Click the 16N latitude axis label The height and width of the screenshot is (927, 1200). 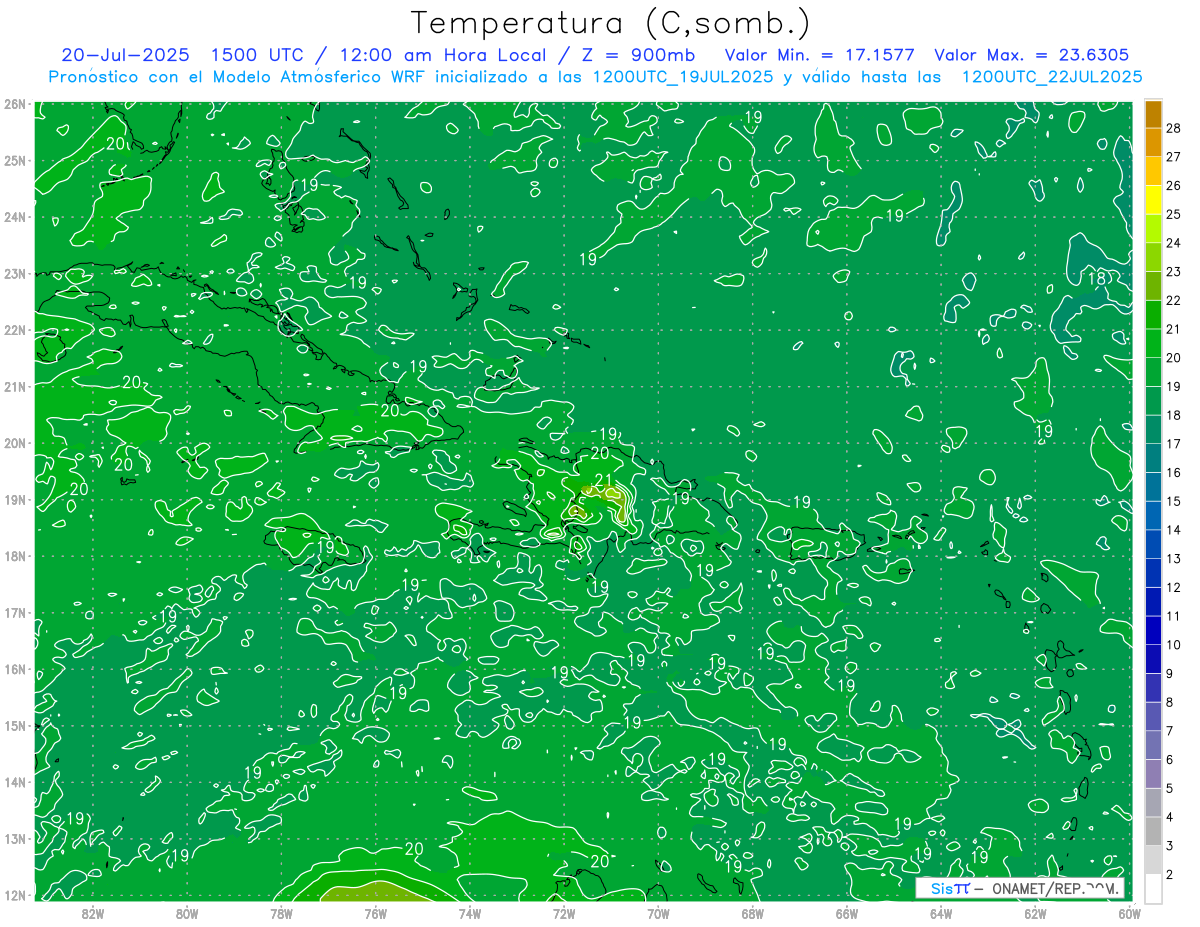click(x=15, y=669)
